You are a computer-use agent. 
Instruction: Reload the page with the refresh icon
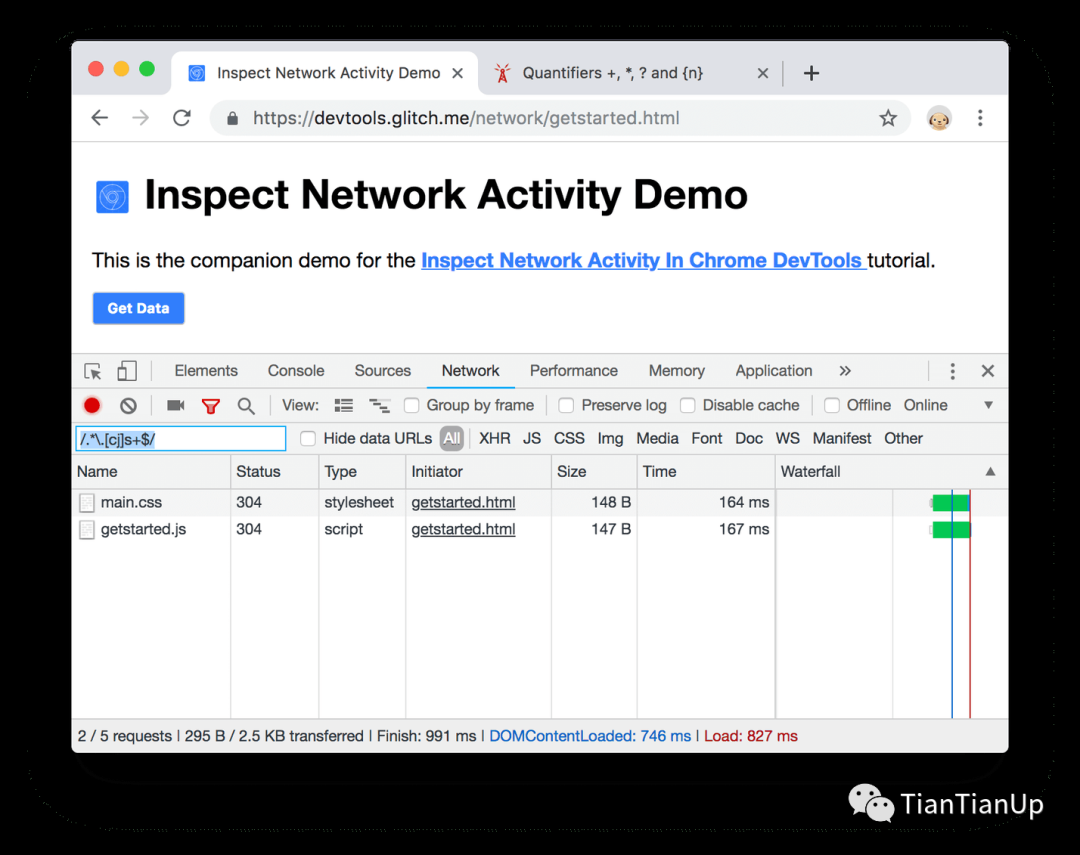[182, 118]
